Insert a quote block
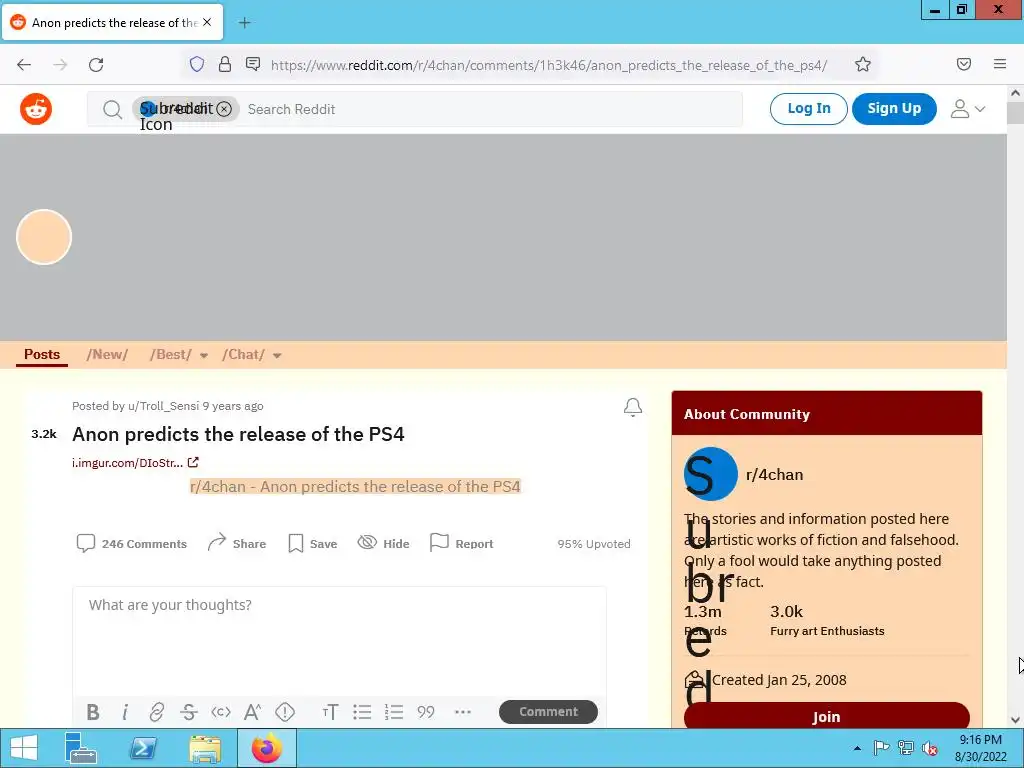 [x=426, y=712]
